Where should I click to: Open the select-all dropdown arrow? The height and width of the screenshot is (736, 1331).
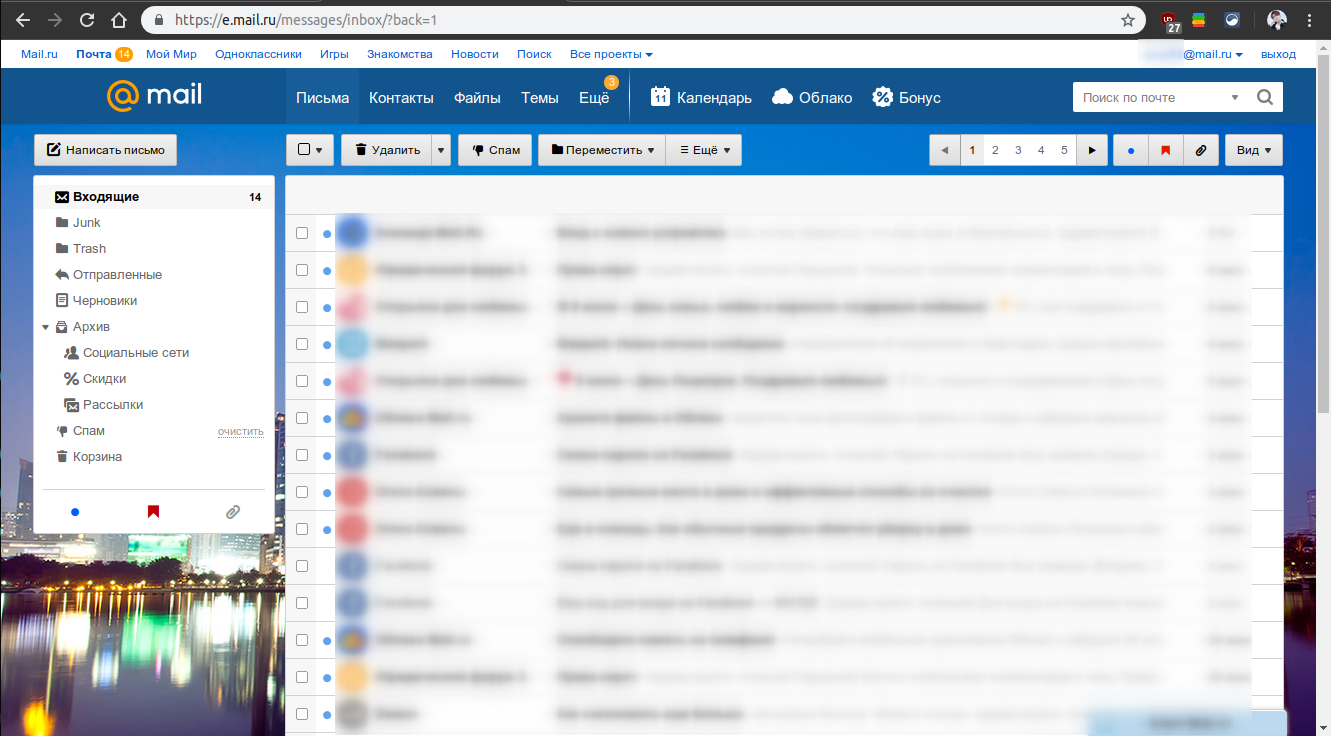pos(320,151)
